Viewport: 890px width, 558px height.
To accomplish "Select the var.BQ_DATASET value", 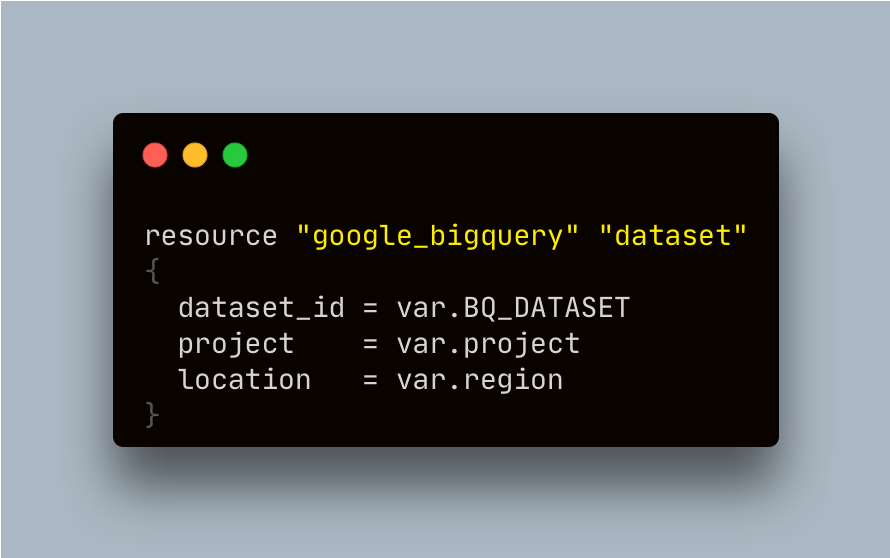I will click(514, 308).
